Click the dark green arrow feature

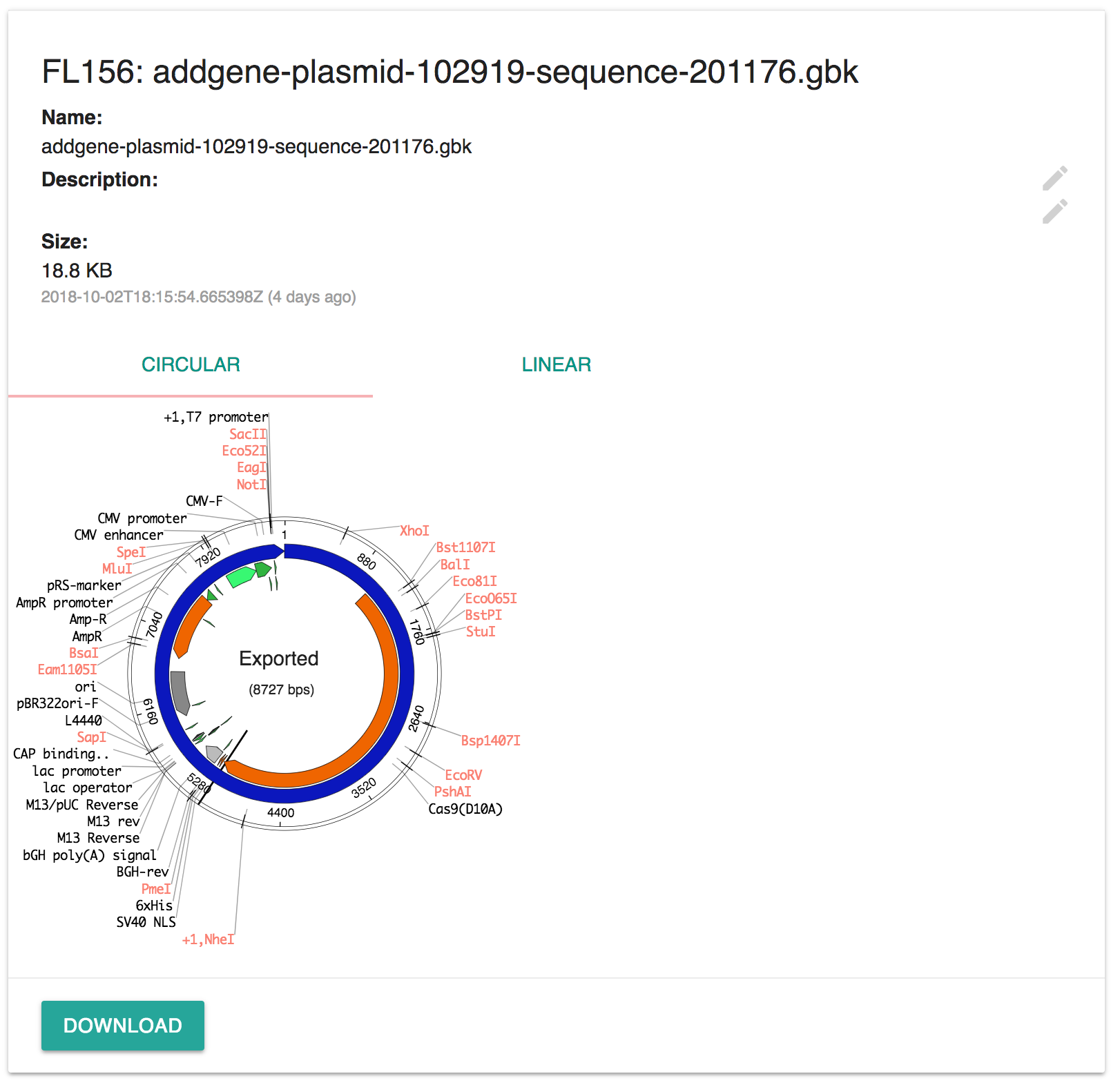[x=263, y=569]
